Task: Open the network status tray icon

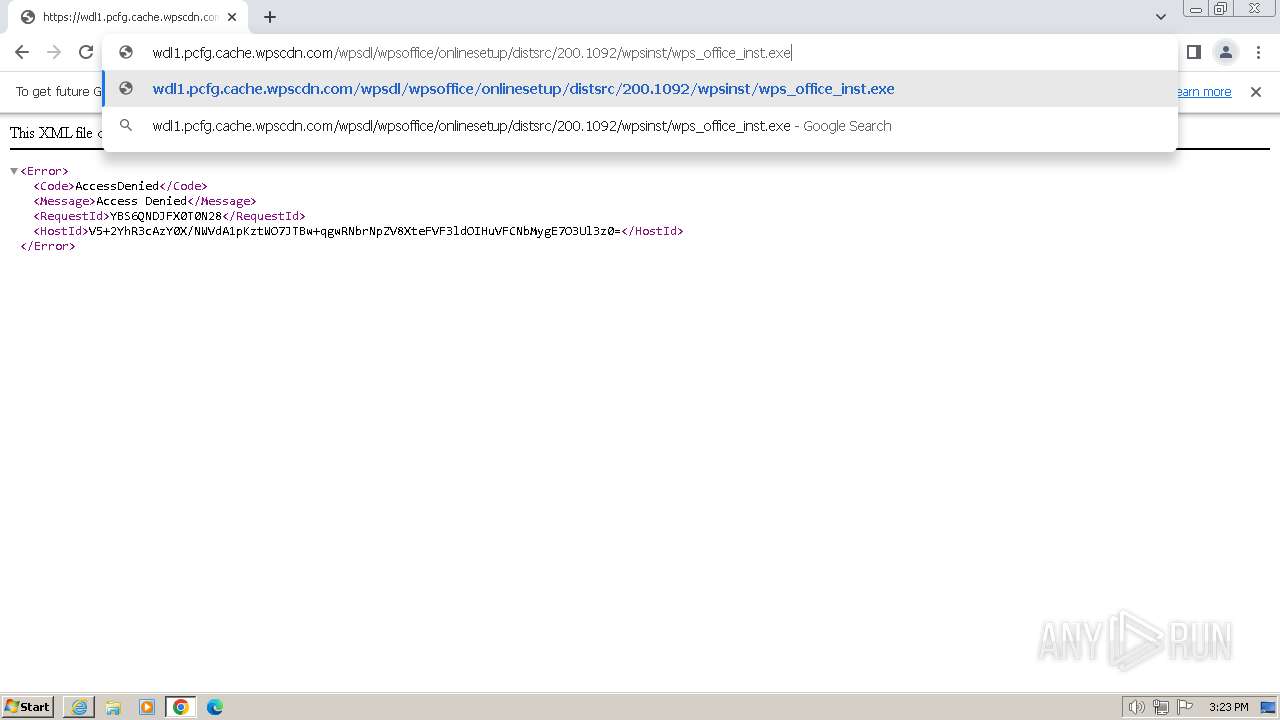Action: (1161, 707)
